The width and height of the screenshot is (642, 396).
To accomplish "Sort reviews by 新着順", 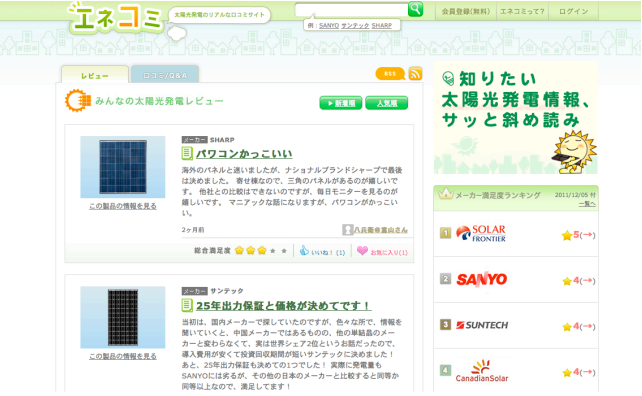I will tap(341, 103).
